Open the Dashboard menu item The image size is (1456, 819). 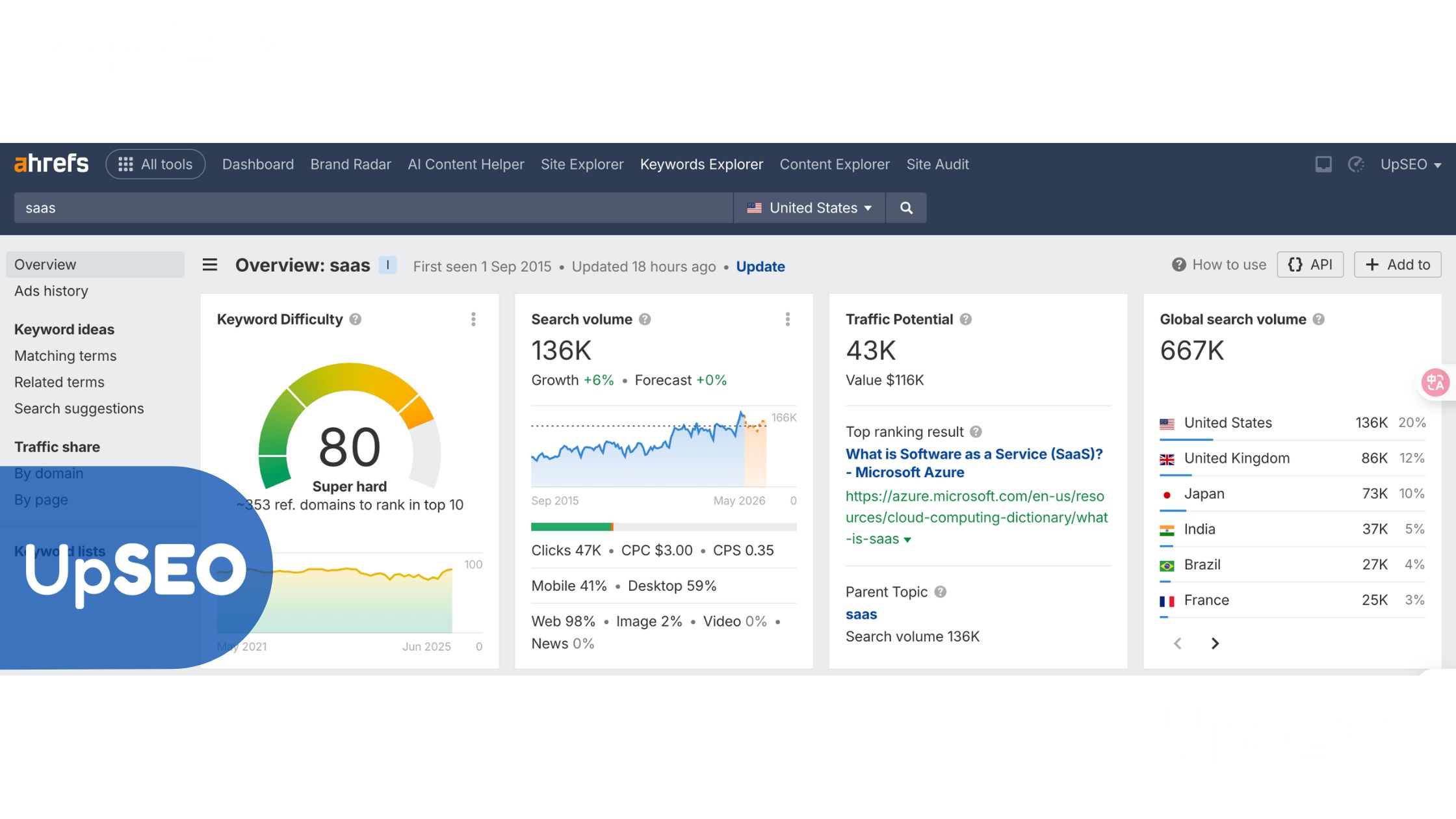click(258, 164)
